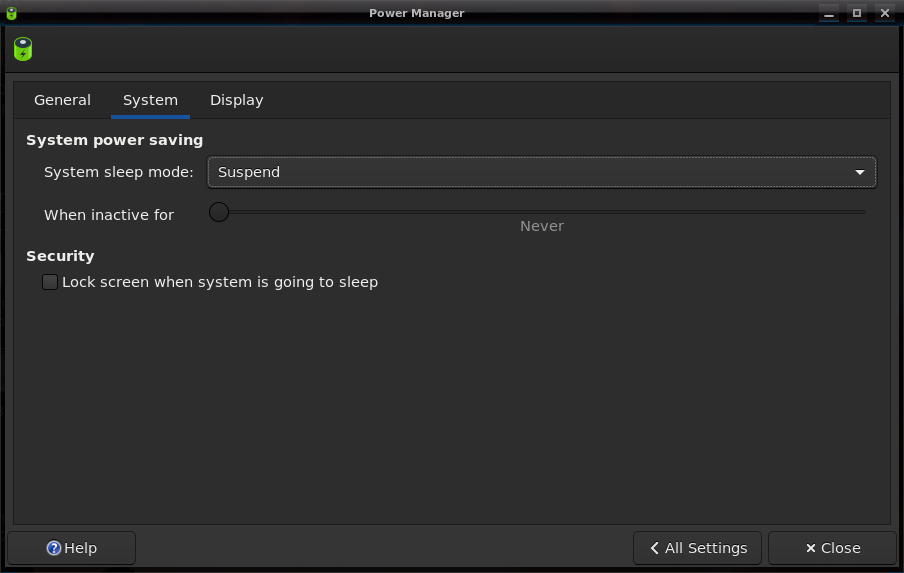Viewport: 904px width, 573px height.
Task: Minimize the Power Manager window
Action: point(829,13)
